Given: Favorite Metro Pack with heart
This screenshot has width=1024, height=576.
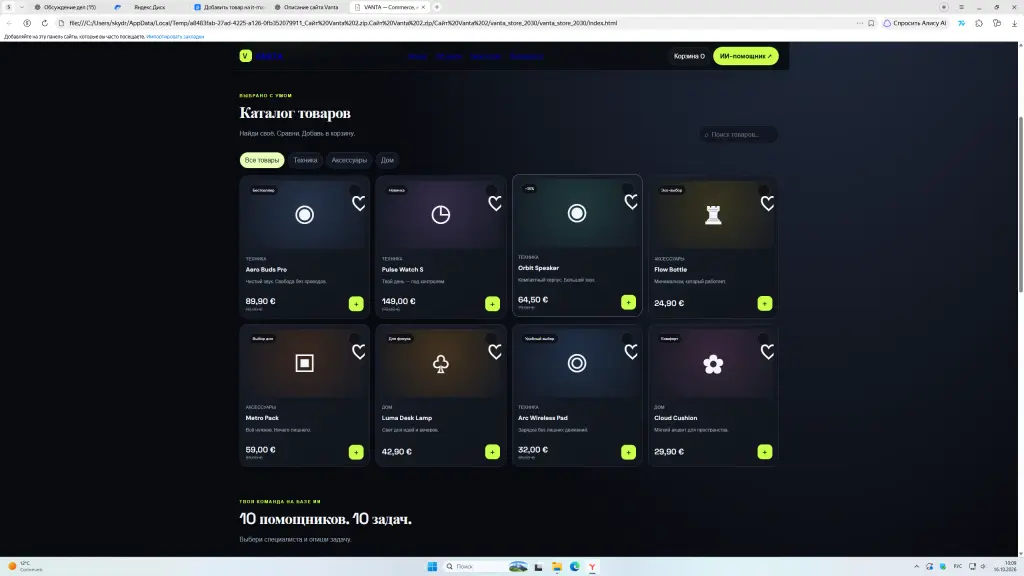Looking at the screenshot, I should coord(359,352).
